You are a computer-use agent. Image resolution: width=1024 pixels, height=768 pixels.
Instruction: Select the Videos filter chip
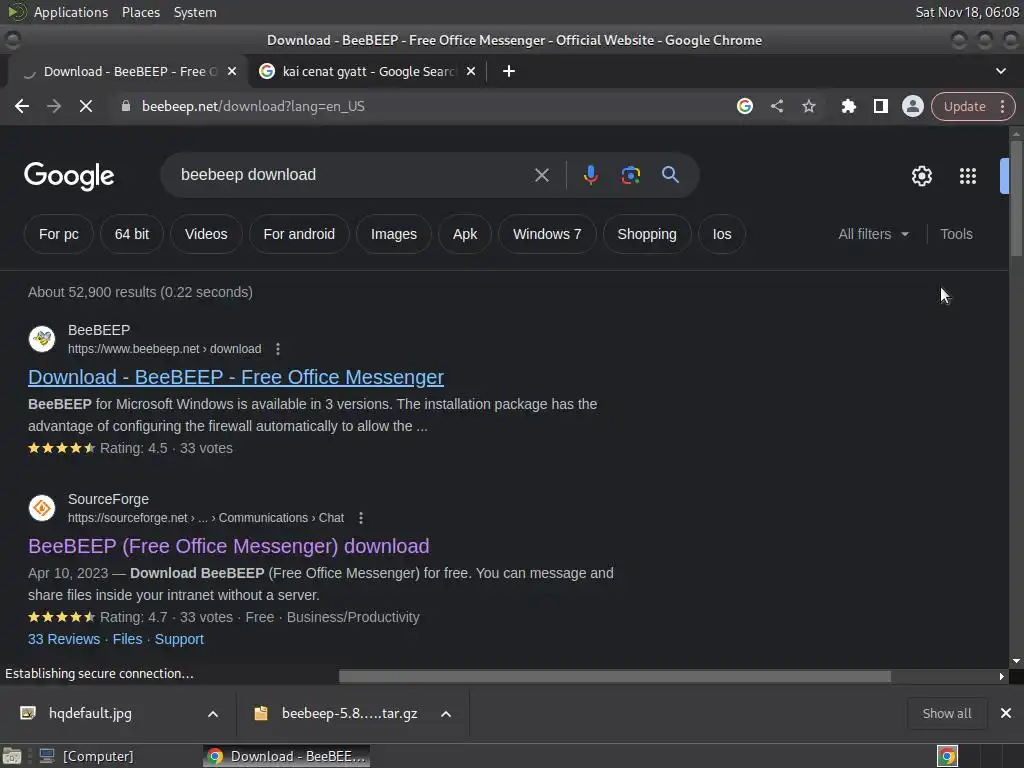(x=206, y=234)
